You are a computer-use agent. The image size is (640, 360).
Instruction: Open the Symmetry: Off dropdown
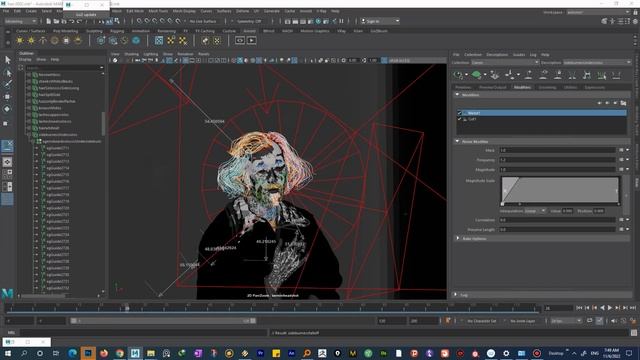(x=249, y=21)
